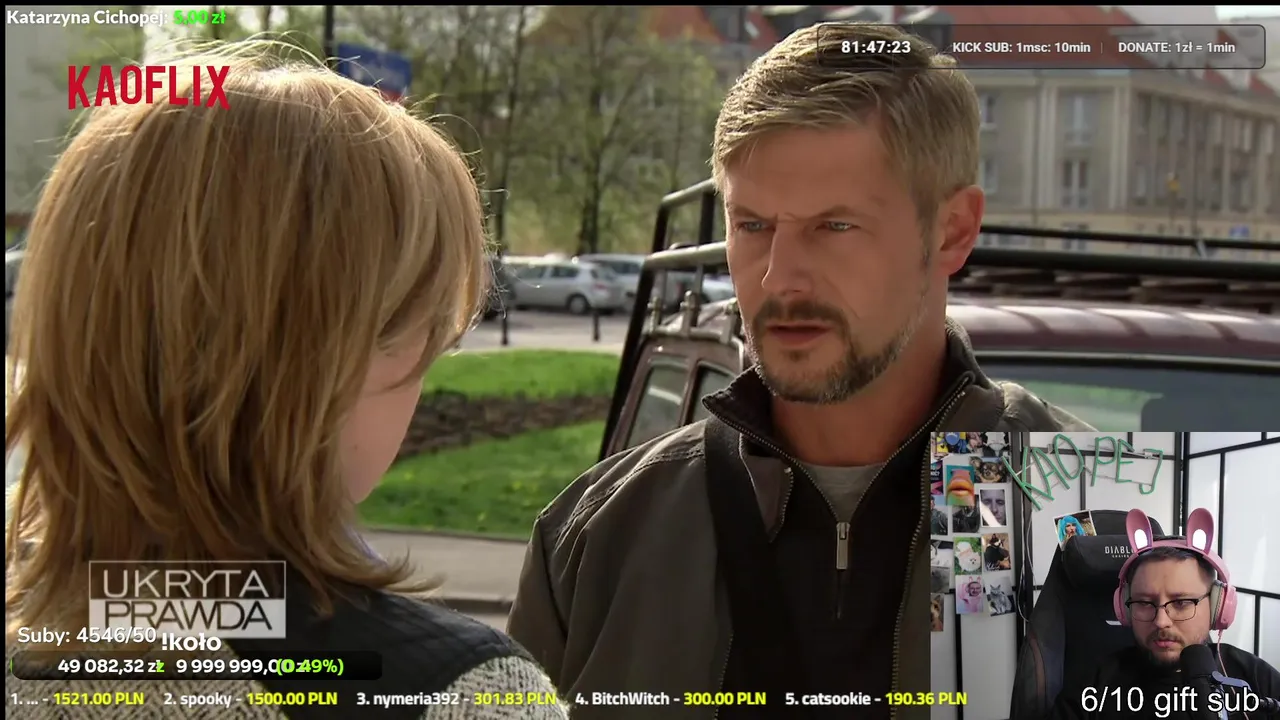Click the "!koło" command text

[x=190, y=642]
